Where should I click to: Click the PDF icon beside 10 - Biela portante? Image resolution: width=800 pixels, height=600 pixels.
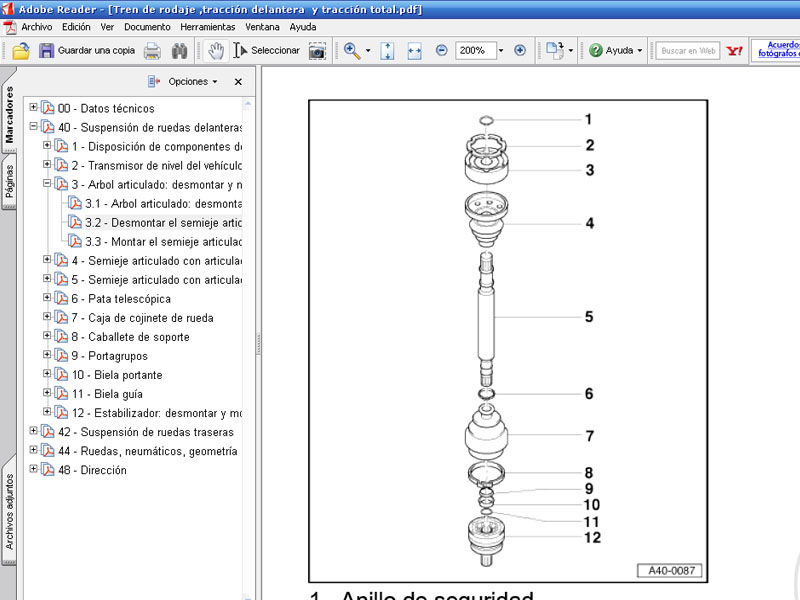(x=61, y=374)
